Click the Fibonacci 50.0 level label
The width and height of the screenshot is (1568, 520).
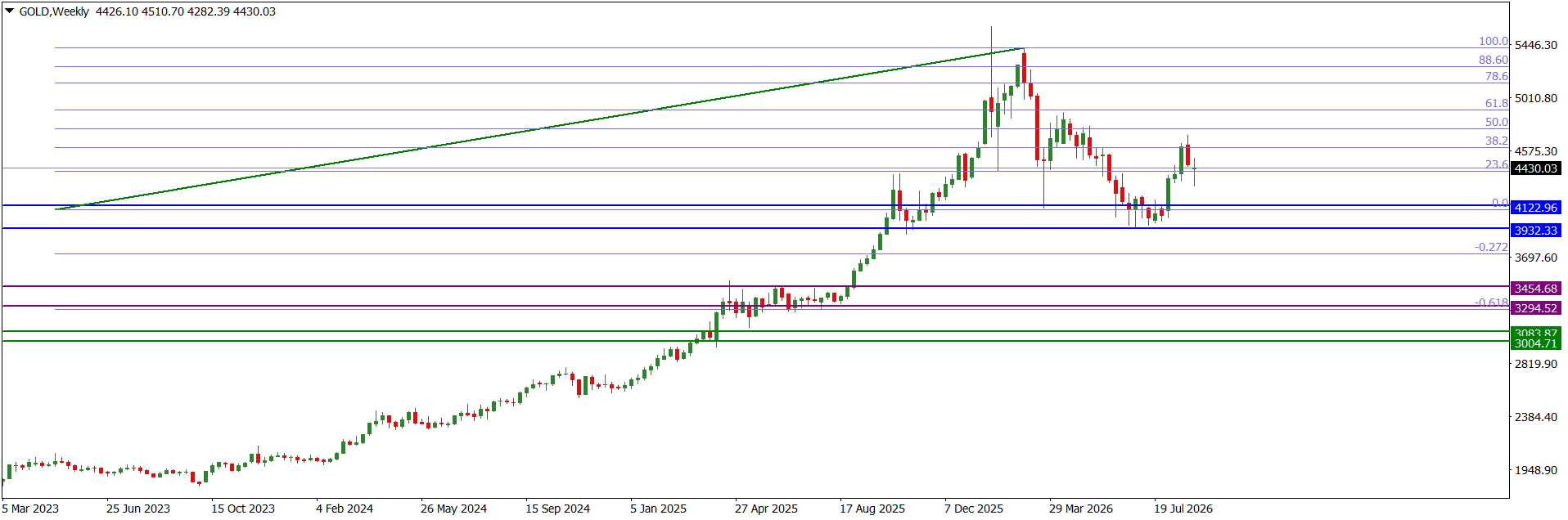pyautogui.click(x=1497, y=122)
